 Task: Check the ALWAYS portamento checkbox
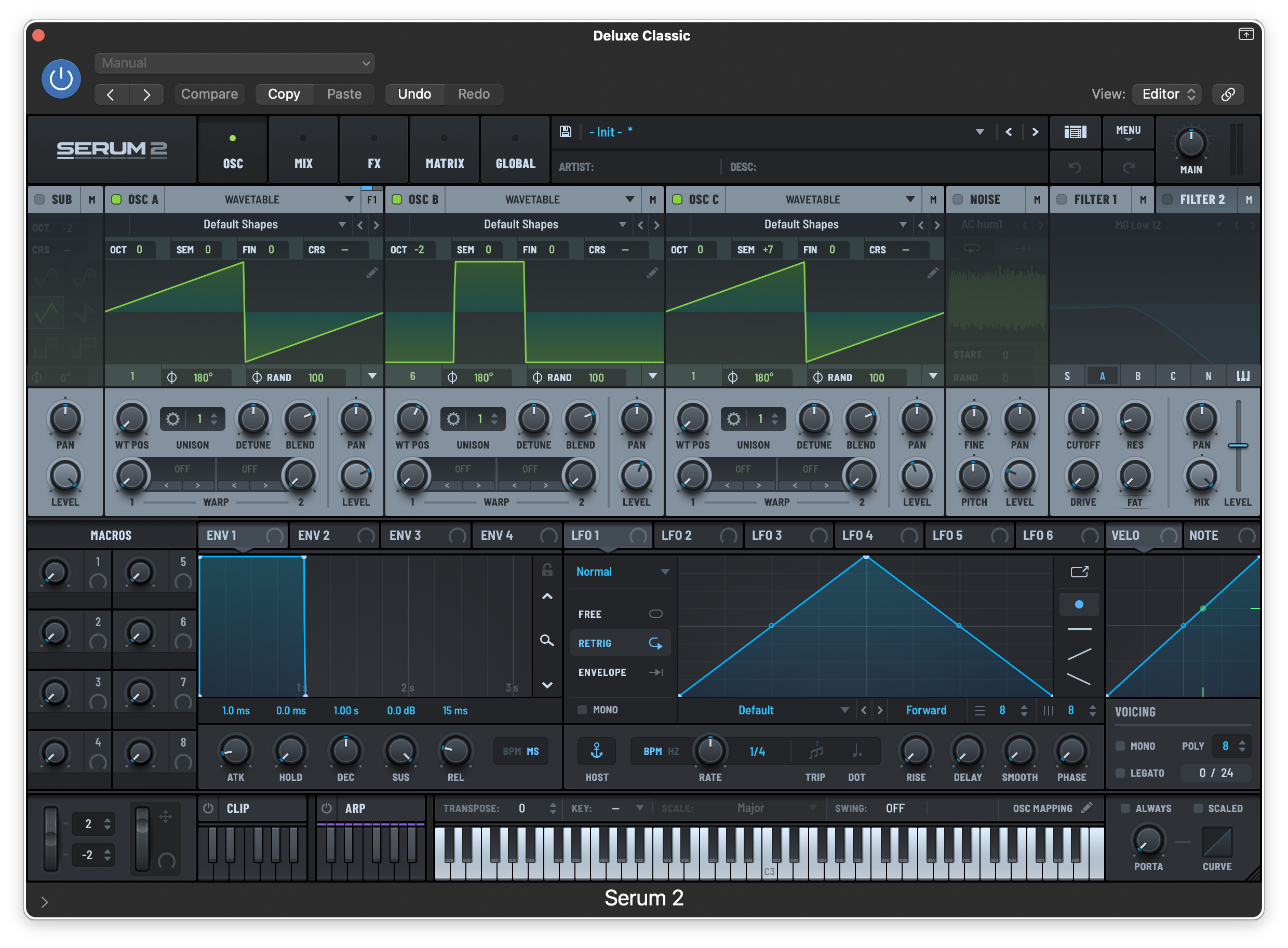tap(1125, 808)
